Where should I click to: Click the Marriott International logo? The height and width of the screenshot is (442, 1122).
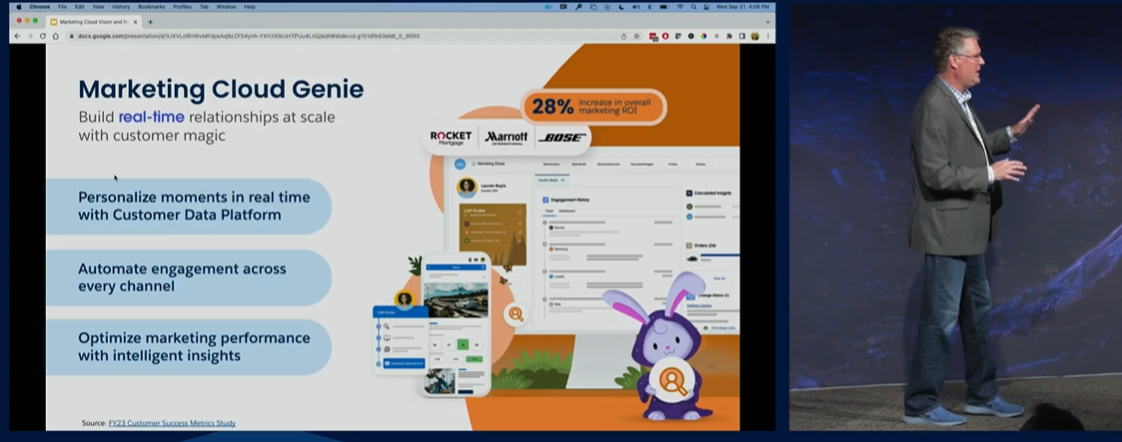pos(506,137)
